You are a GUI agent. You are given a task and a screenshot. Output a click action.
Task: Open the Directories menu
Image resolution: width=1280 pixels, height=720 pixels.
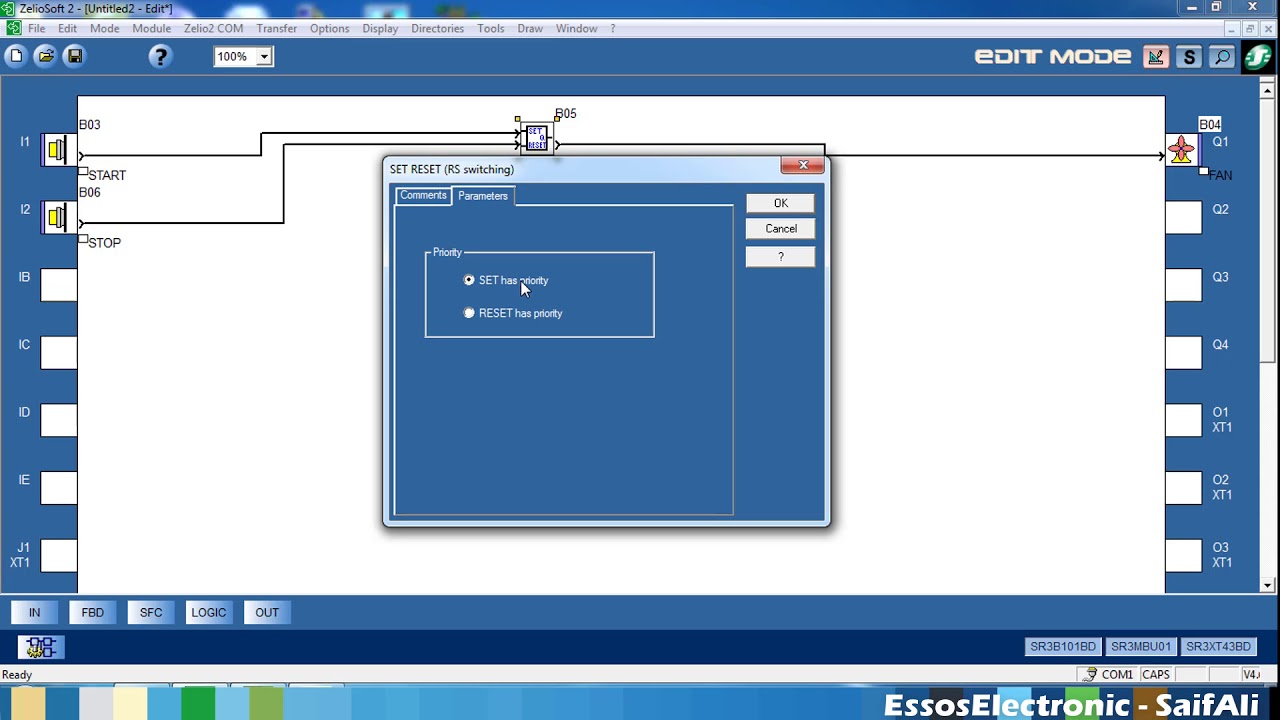437,28
